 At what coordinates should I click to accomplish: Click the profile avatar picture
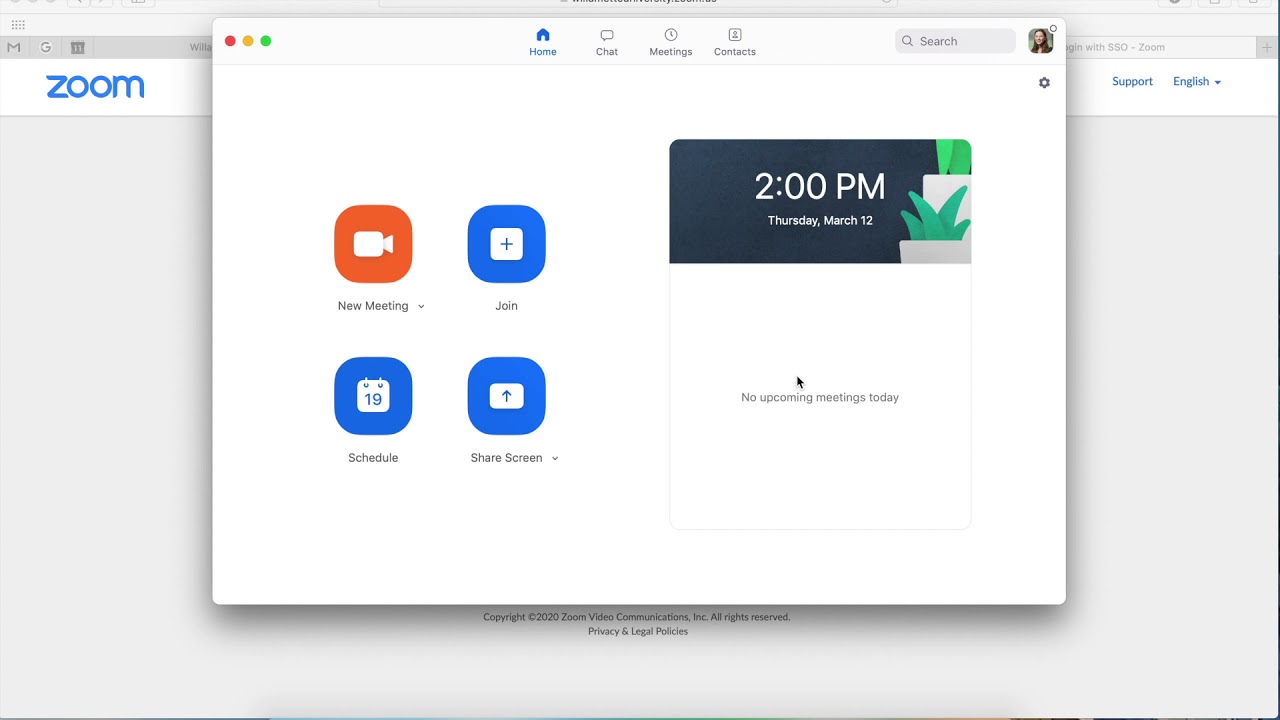pos(1040,41)
